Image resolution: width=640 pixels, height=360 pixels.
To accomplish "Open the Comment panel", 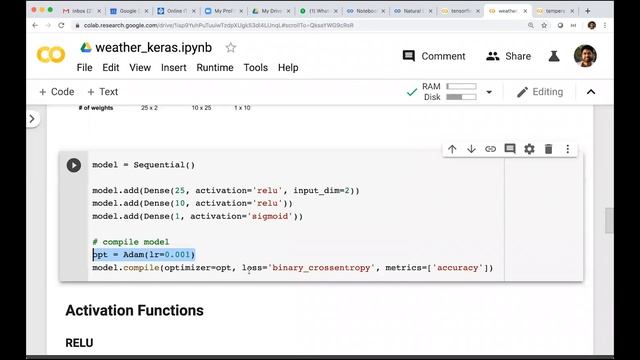I will (434, 56).
